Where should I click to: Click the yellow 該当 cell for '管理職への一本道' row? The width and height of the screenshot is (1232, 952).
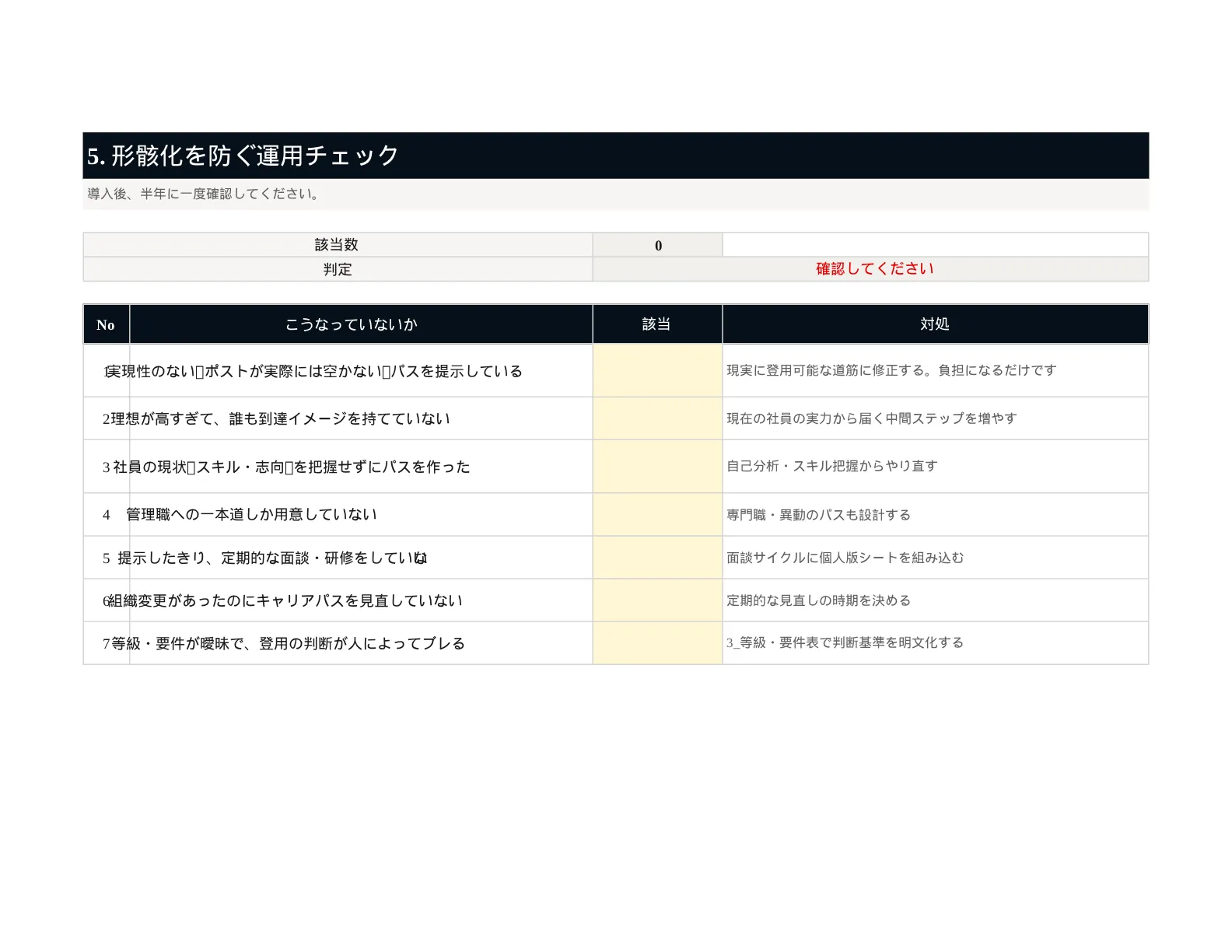coord(658,515)
